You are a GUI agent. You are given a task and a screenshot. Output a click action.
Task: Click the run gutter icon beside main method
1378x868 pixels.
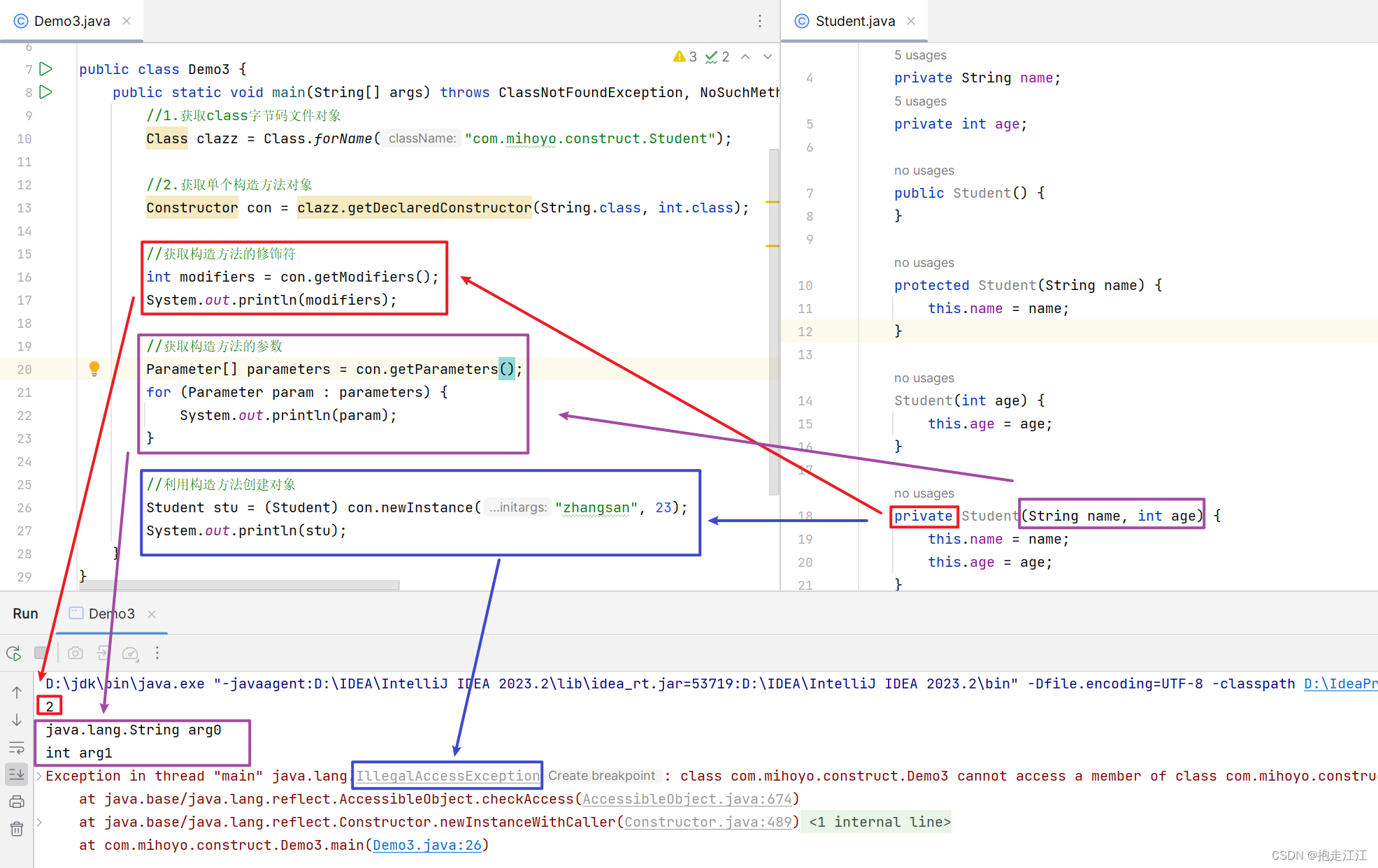click(46, 92)
